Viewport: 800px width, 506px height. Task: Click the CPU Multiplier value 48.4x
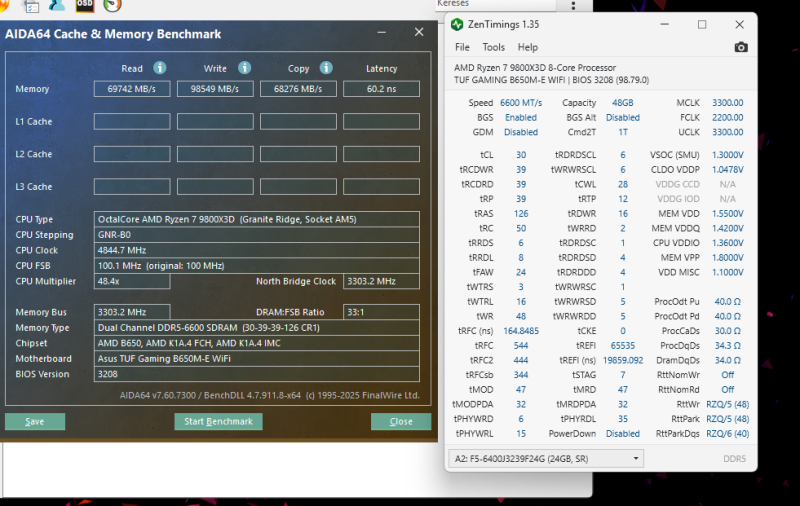pos(132,281)
